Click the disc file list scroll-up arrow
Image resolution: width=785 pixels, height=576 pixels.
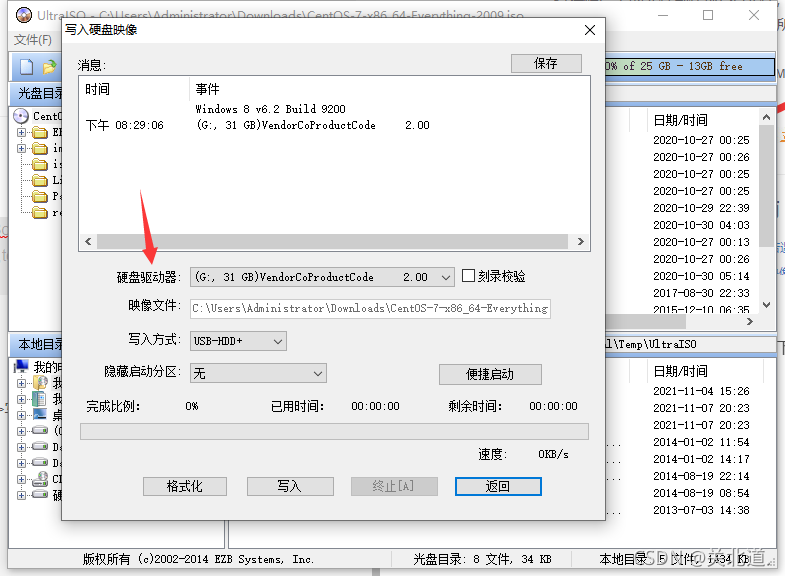[766, 117]
